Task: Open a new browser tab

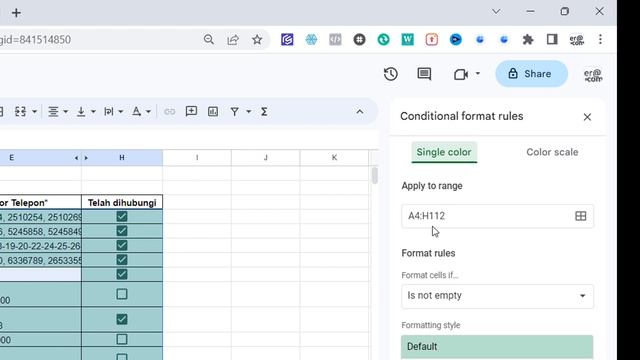Action: tap(16, 13)
